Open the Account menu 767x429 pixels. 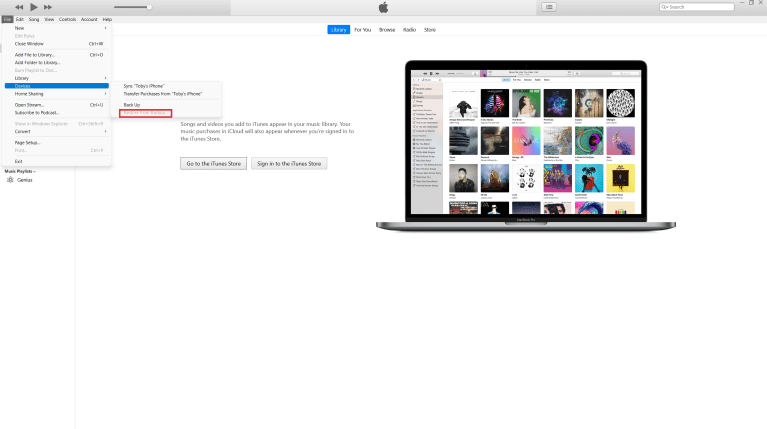(89, 19)
